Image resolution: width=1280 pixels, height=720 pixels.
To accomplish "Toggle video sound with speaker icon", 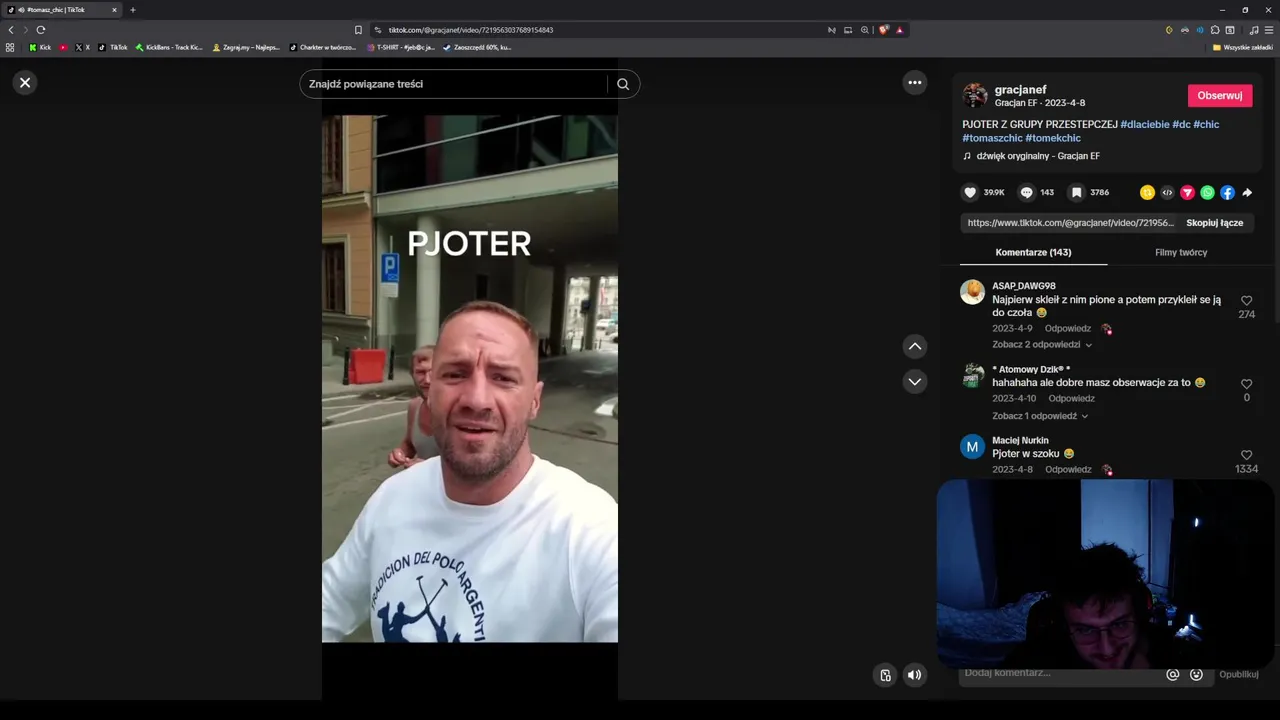I will (x=914, y=675).
